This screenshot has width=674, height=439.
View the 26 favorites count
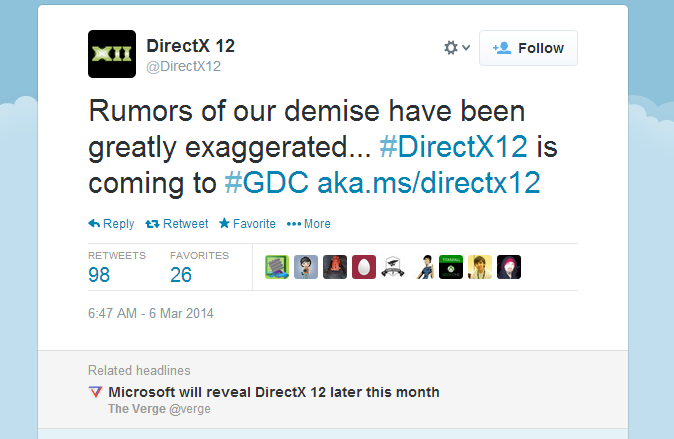coord(181,275)
